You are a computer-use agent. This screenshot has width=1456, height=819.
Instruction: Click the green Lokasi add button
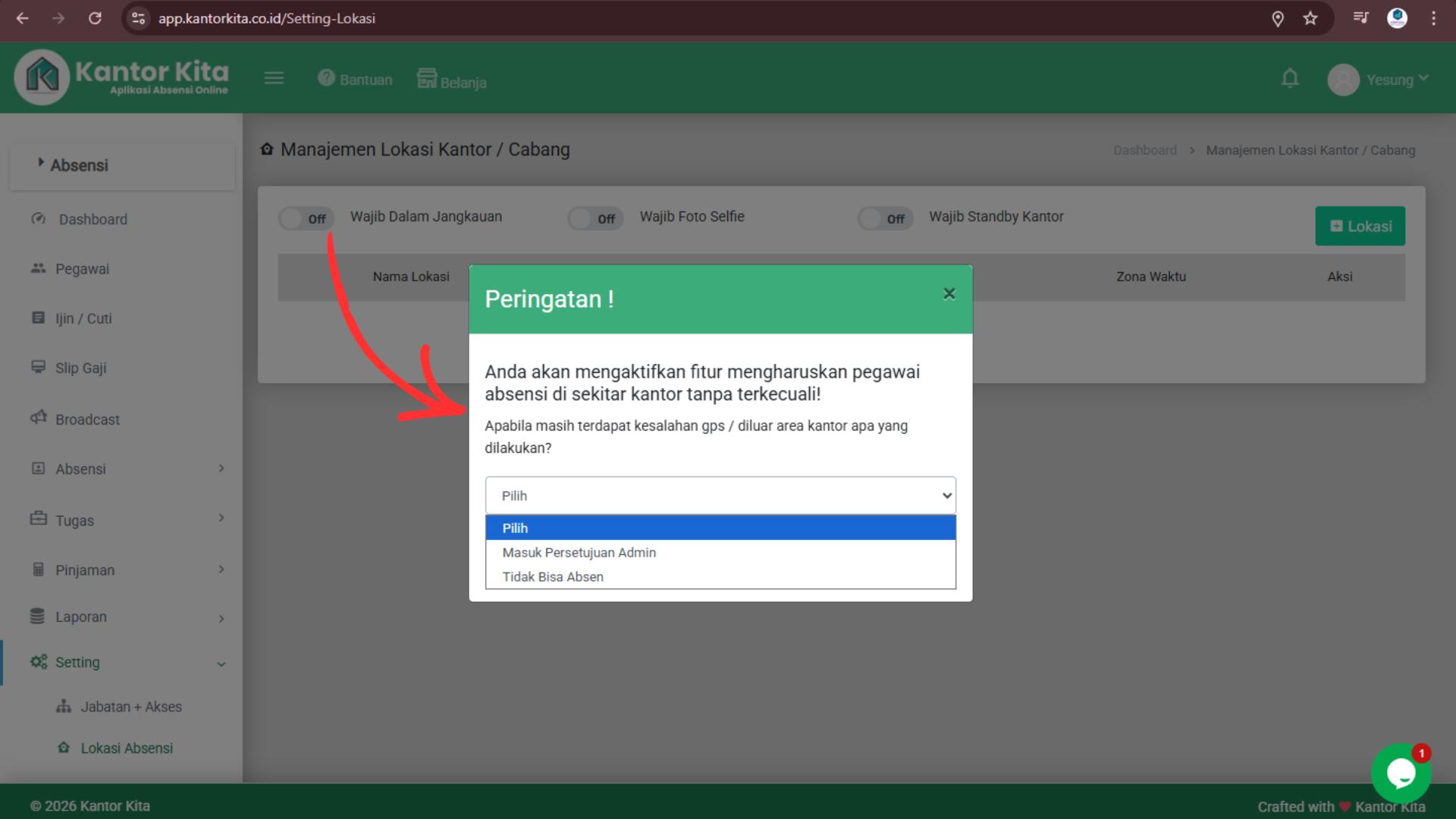[1360, 226]
